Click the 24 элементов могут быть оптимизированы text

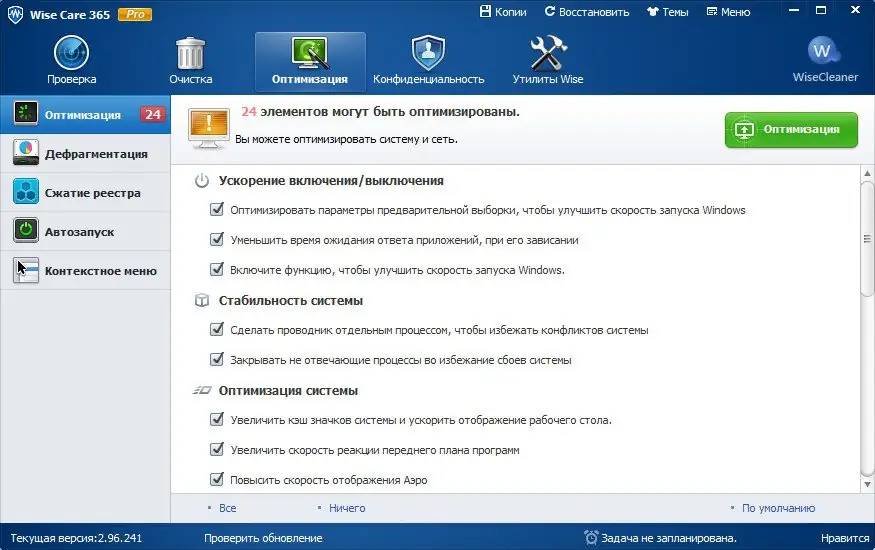(380, 112)
